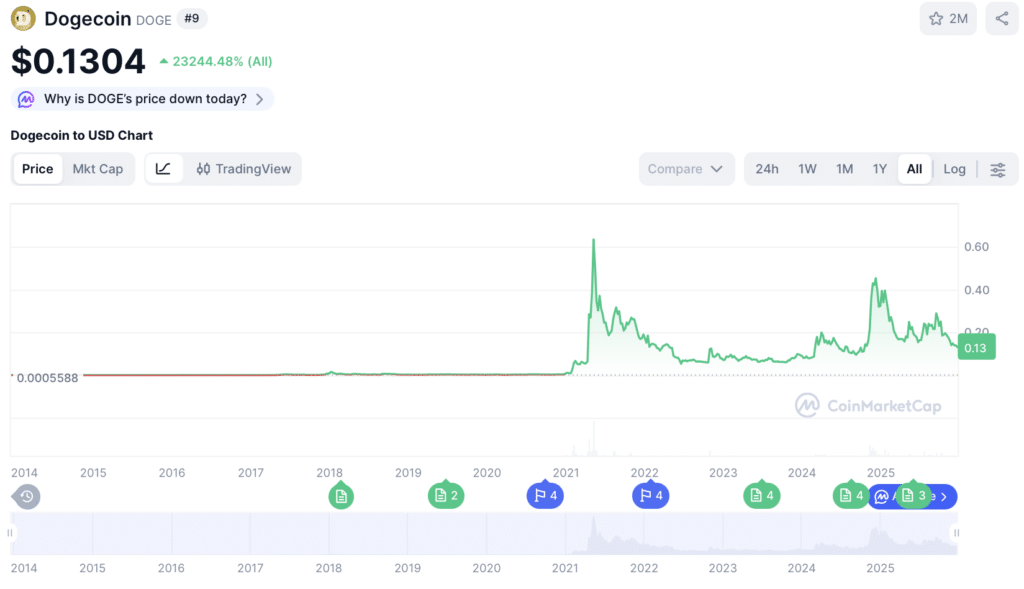Expand the Compare dropdown
Image resolution: width=1024 pixels, height=589 pixels.
[x=686, y=169]
